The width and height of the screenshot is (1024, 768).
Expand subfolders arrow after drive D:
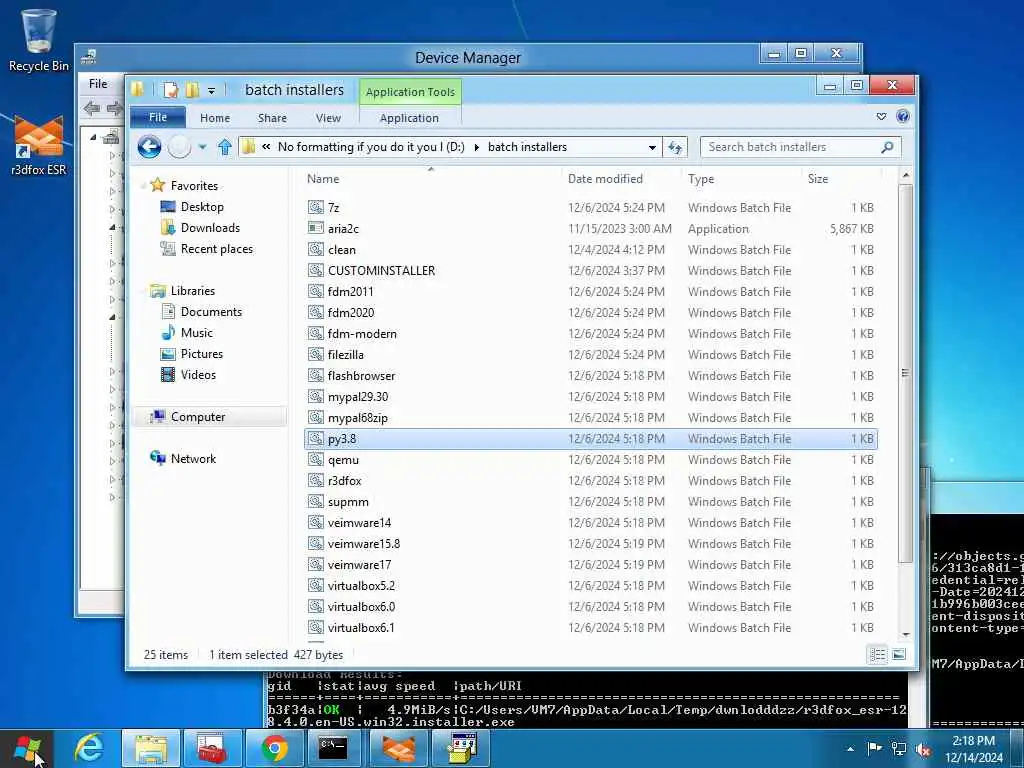[477, 148]
